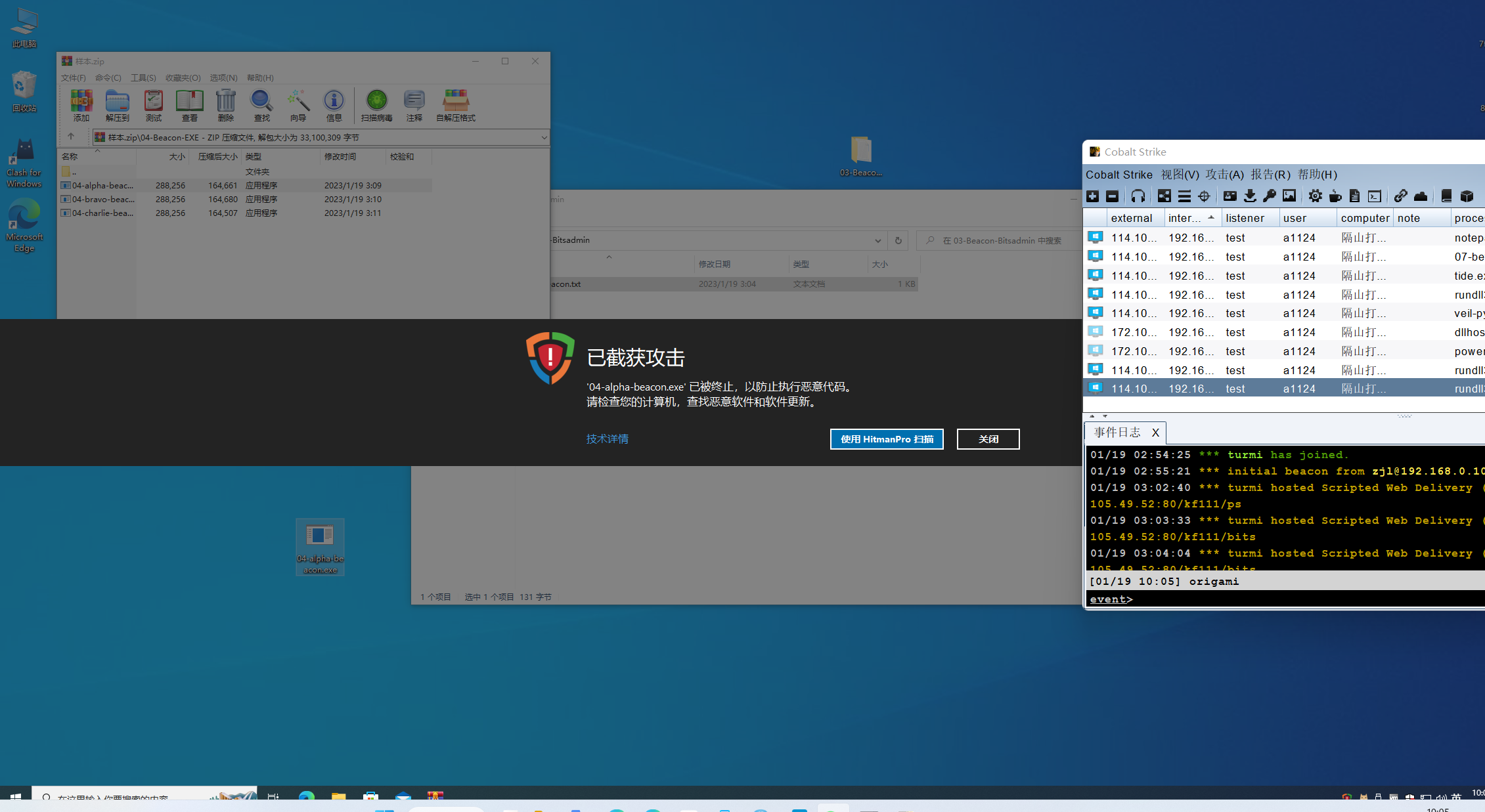
Task: Open the downloads arrow icon in the toolbar
Action: click(1249, 196)
